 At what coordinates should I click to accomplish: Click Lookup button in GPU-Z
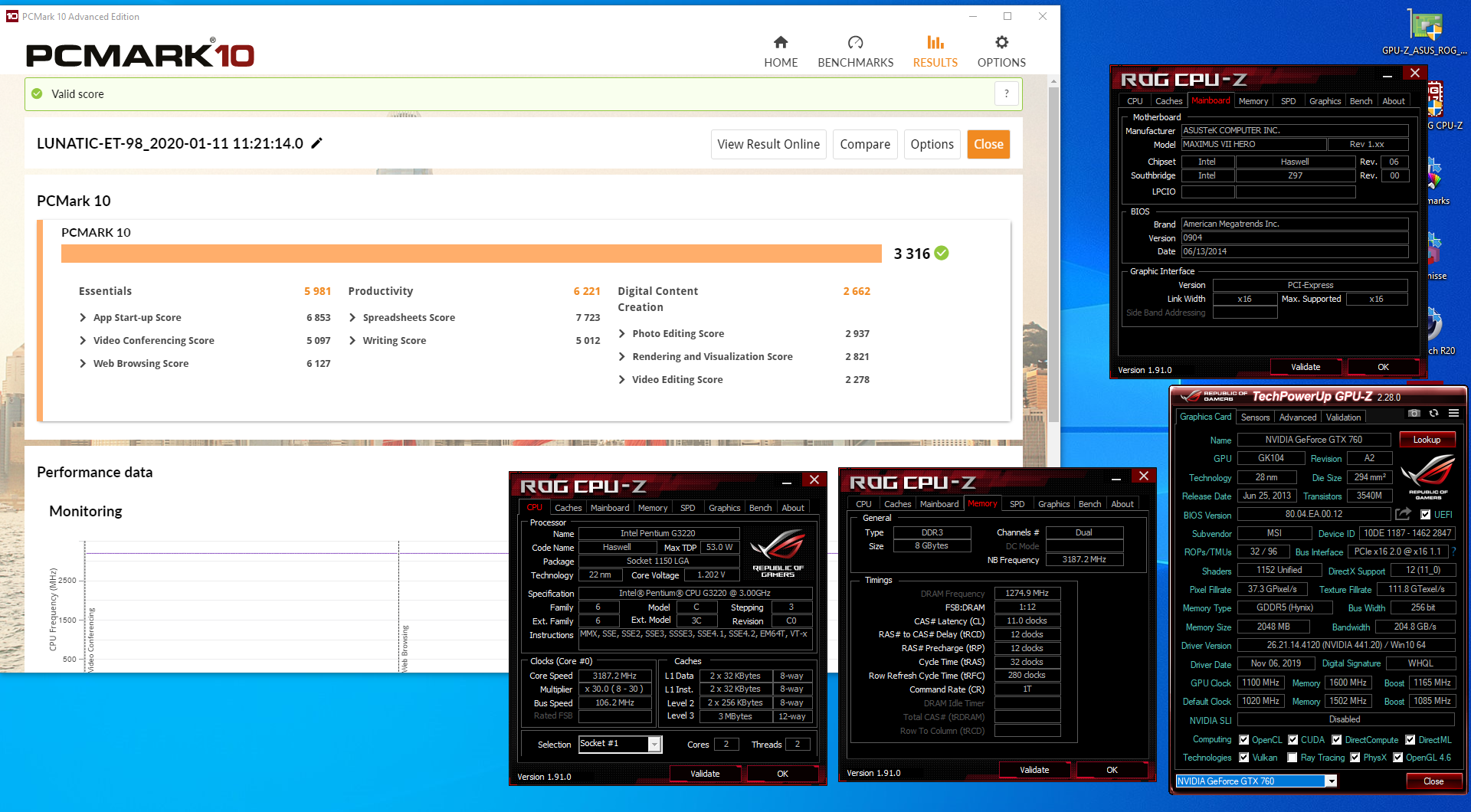click(x=1427, y=440)
